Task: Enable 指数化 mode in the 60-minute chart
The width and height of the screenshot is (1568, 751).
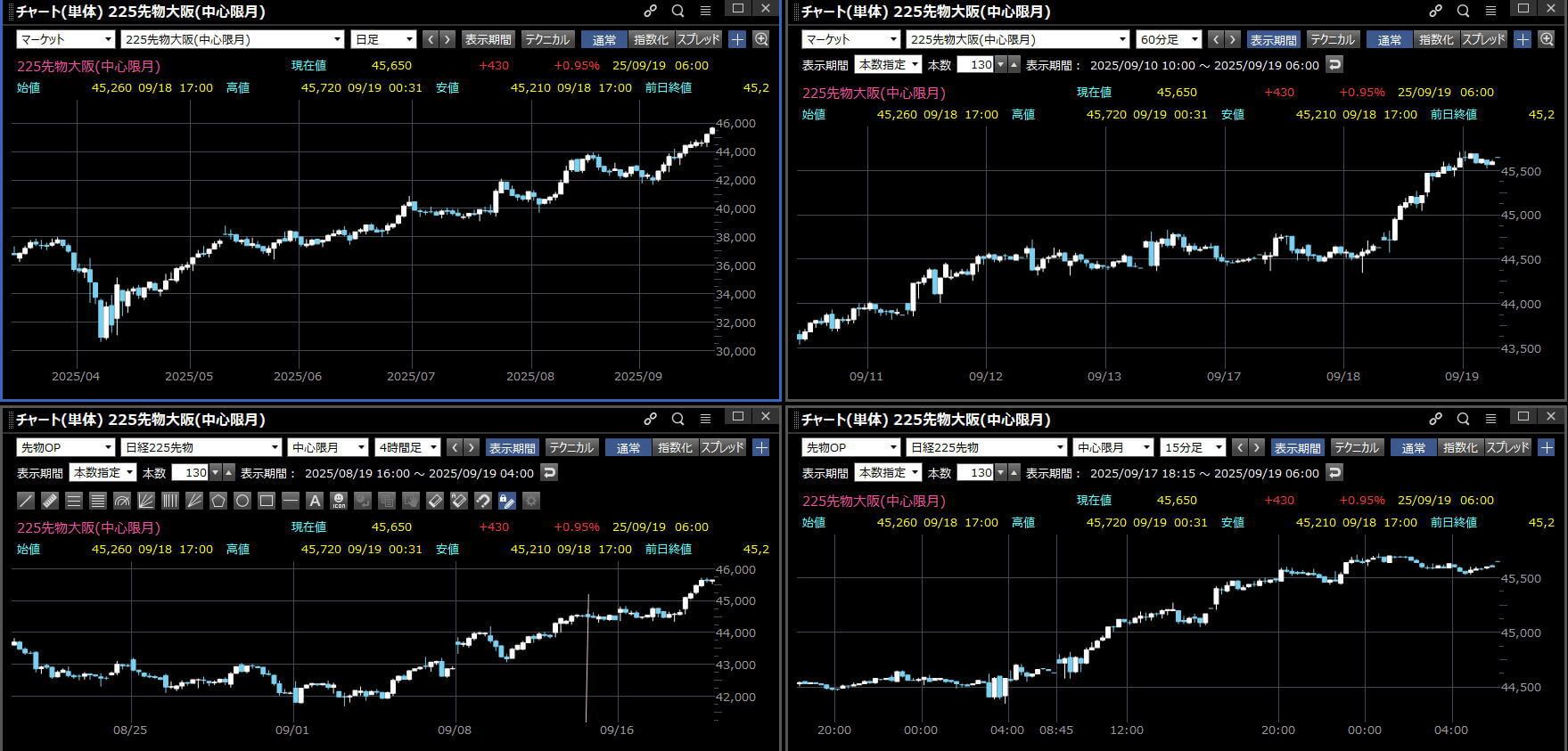Action: click(x=1436, y=39)
